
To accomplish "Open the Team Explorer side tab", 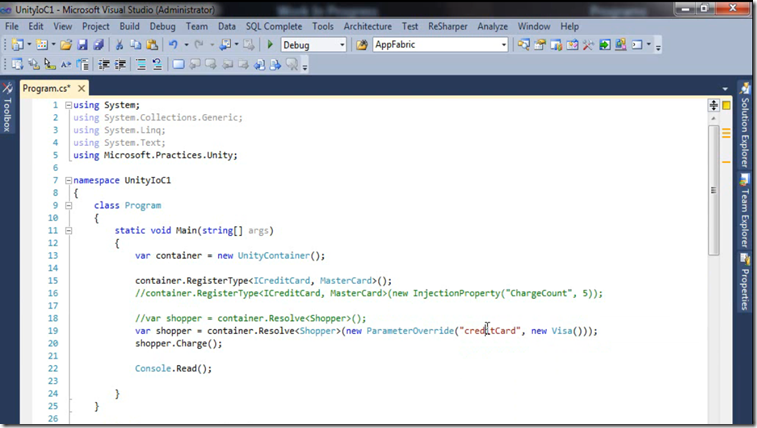I will tap(744, 211).
